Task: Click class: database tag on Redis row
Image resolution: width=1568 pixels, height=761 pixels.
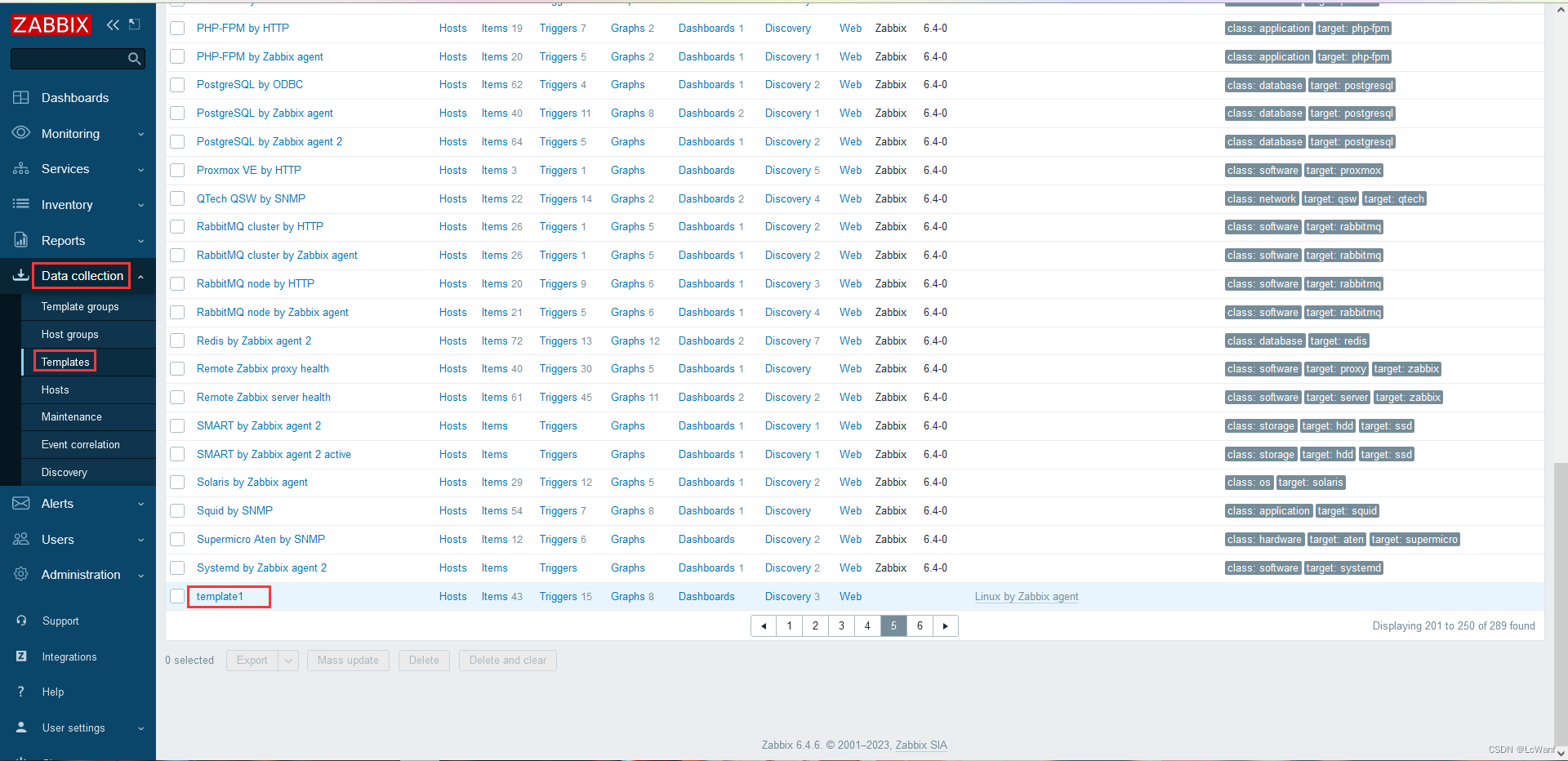Action: pyautogui.click(x=1264, y=341)
